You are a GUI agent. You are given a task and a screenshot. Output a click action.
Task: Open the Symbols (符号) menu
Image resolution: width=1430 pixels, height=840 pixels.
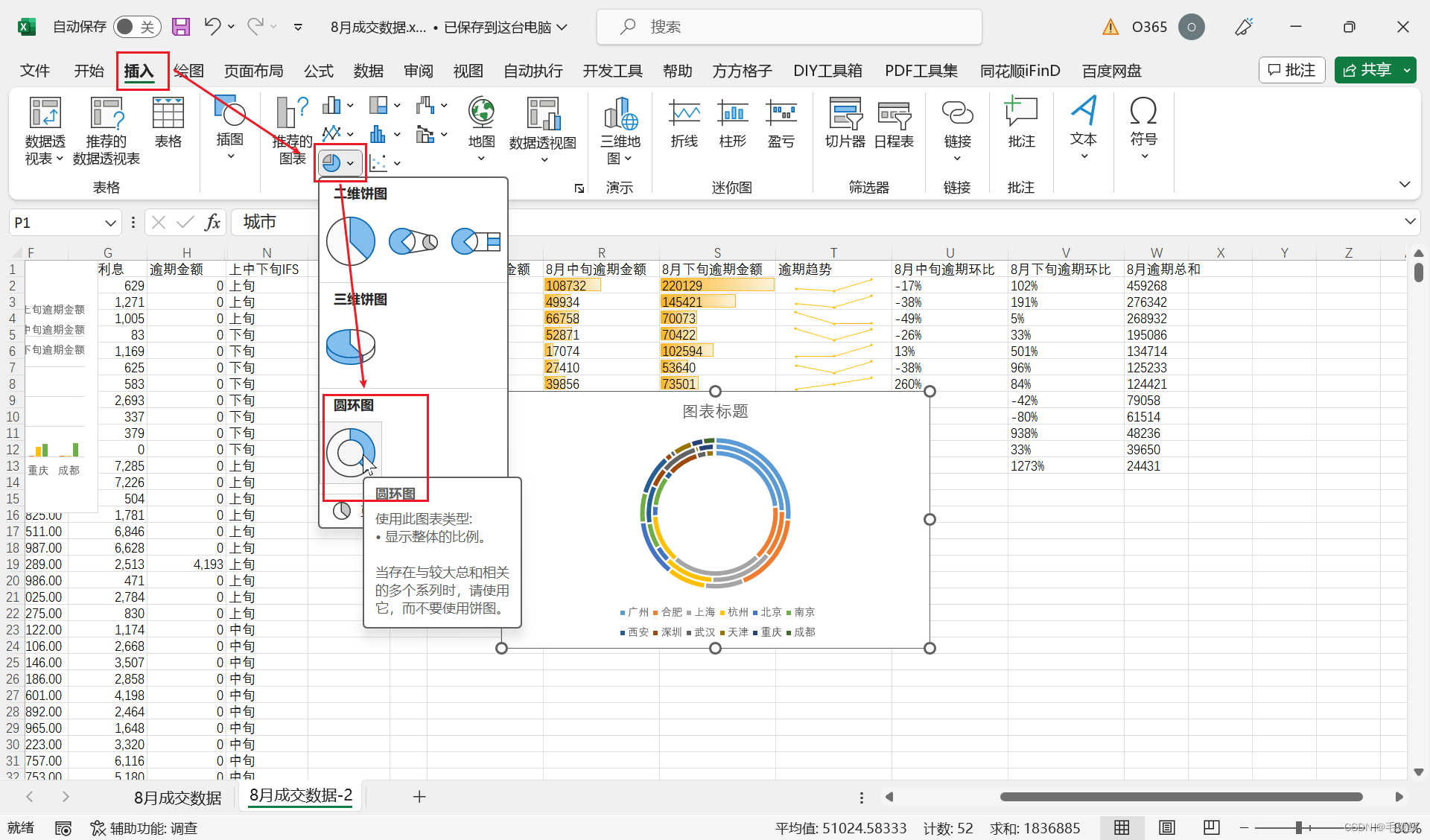(1143, 128)
